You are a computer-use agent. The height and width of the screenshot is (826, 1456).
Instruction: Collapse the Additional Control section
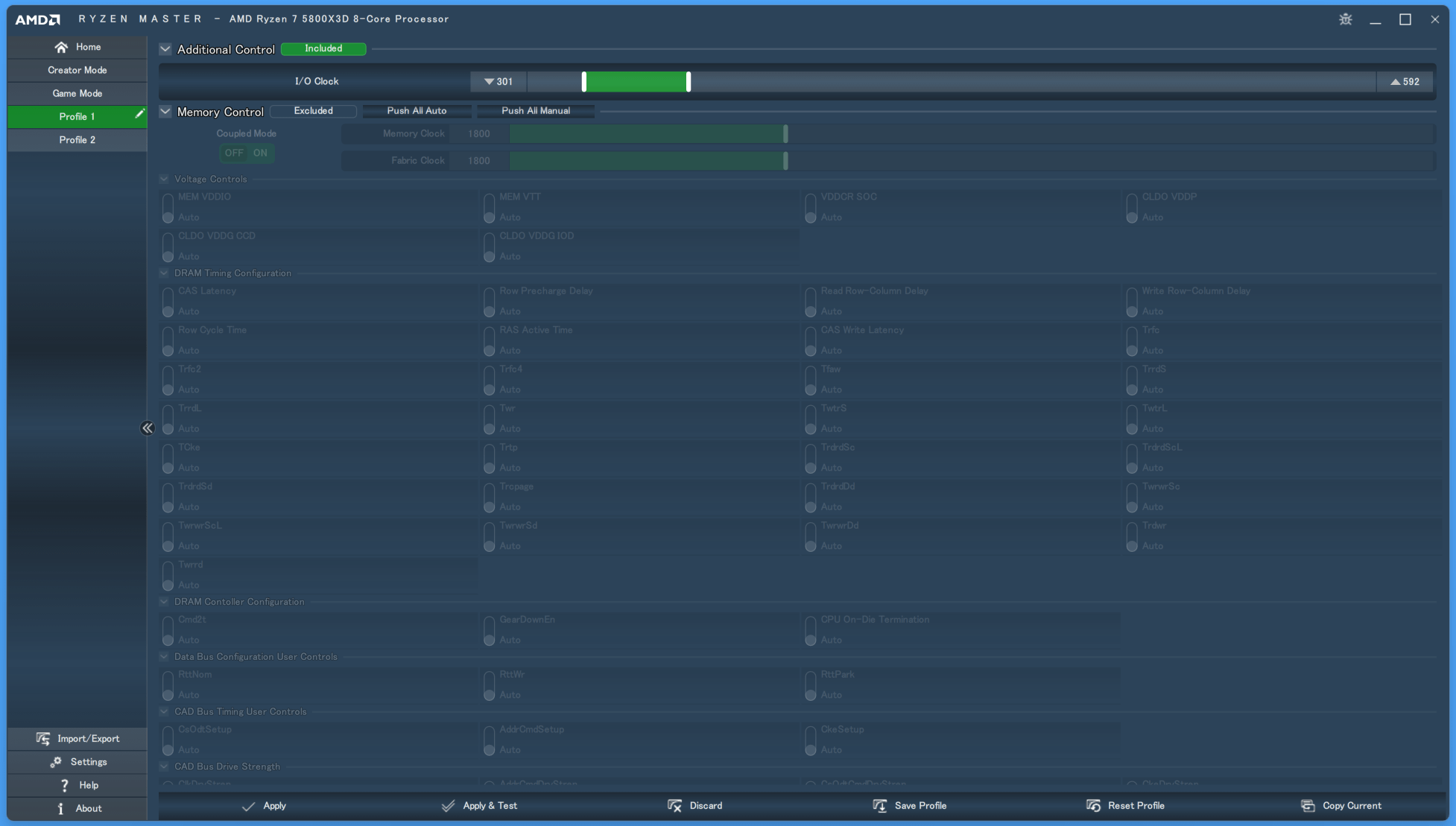pyautogui.click(x=165, y=49)
